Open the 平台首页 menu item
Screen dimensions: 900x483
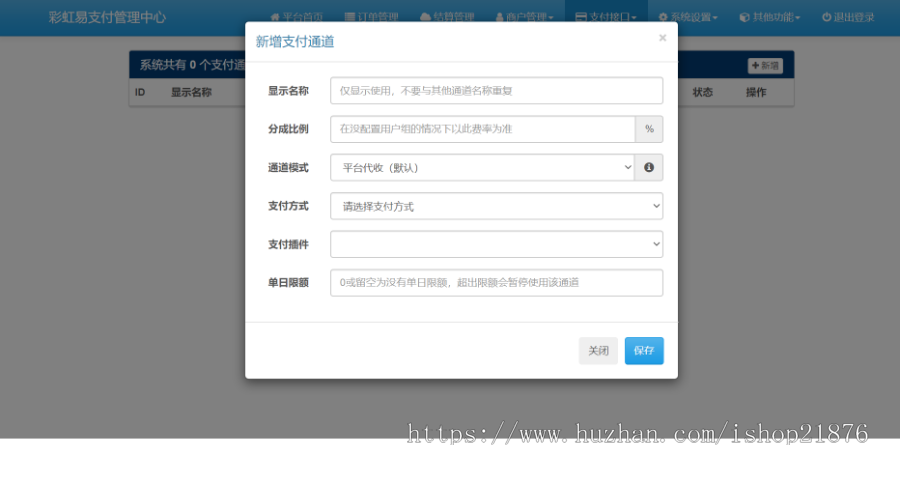pyautogui.click(x=297, y=17)
